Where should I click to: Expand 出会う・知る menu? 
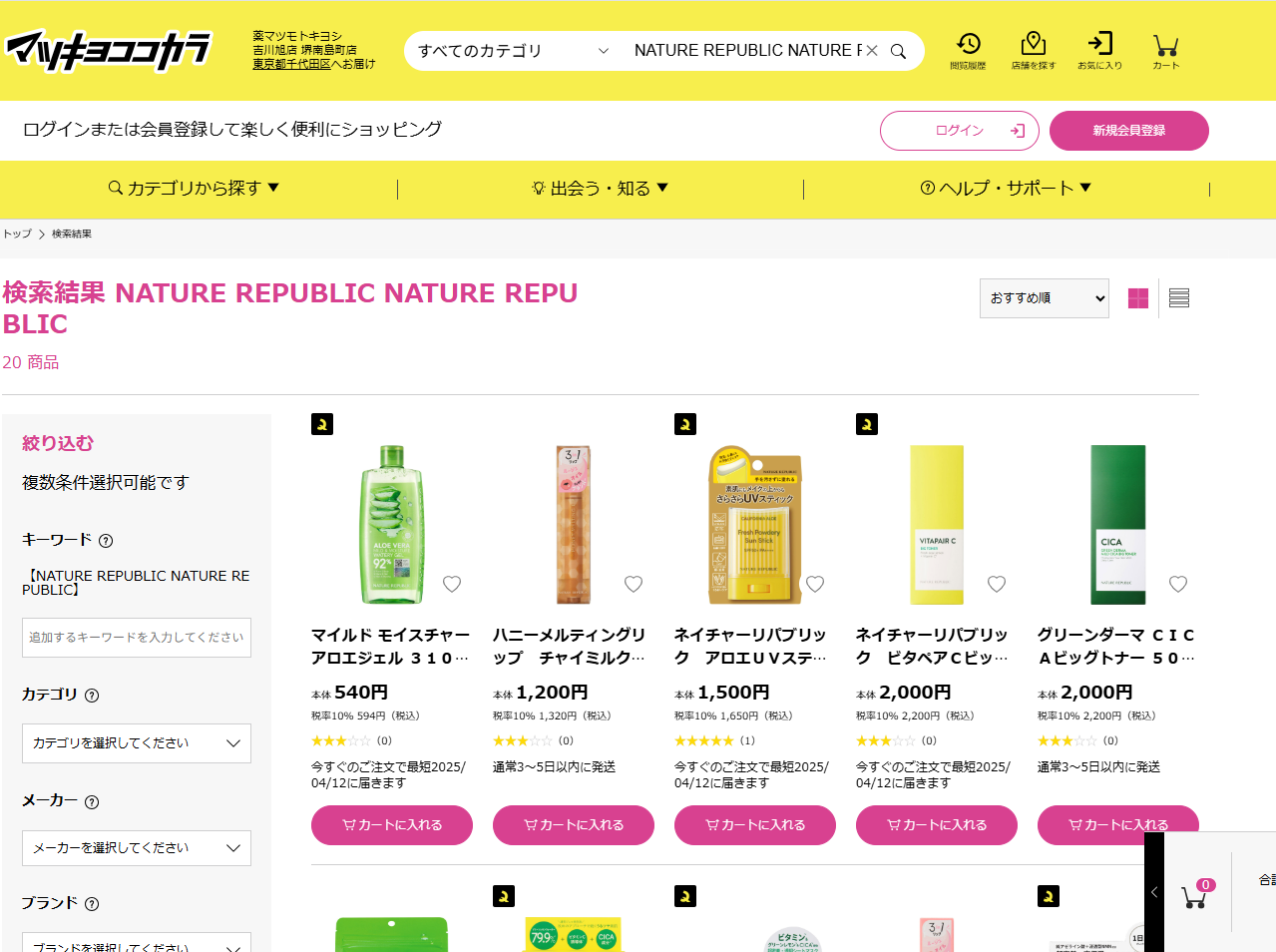coord(600,188)
